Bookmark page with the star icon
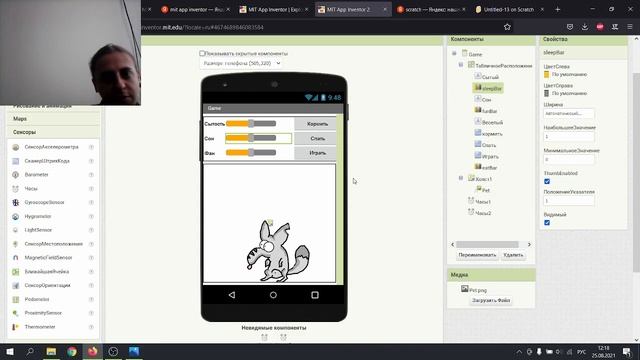The height and width of the screenshot is (360, 640). 507,27
